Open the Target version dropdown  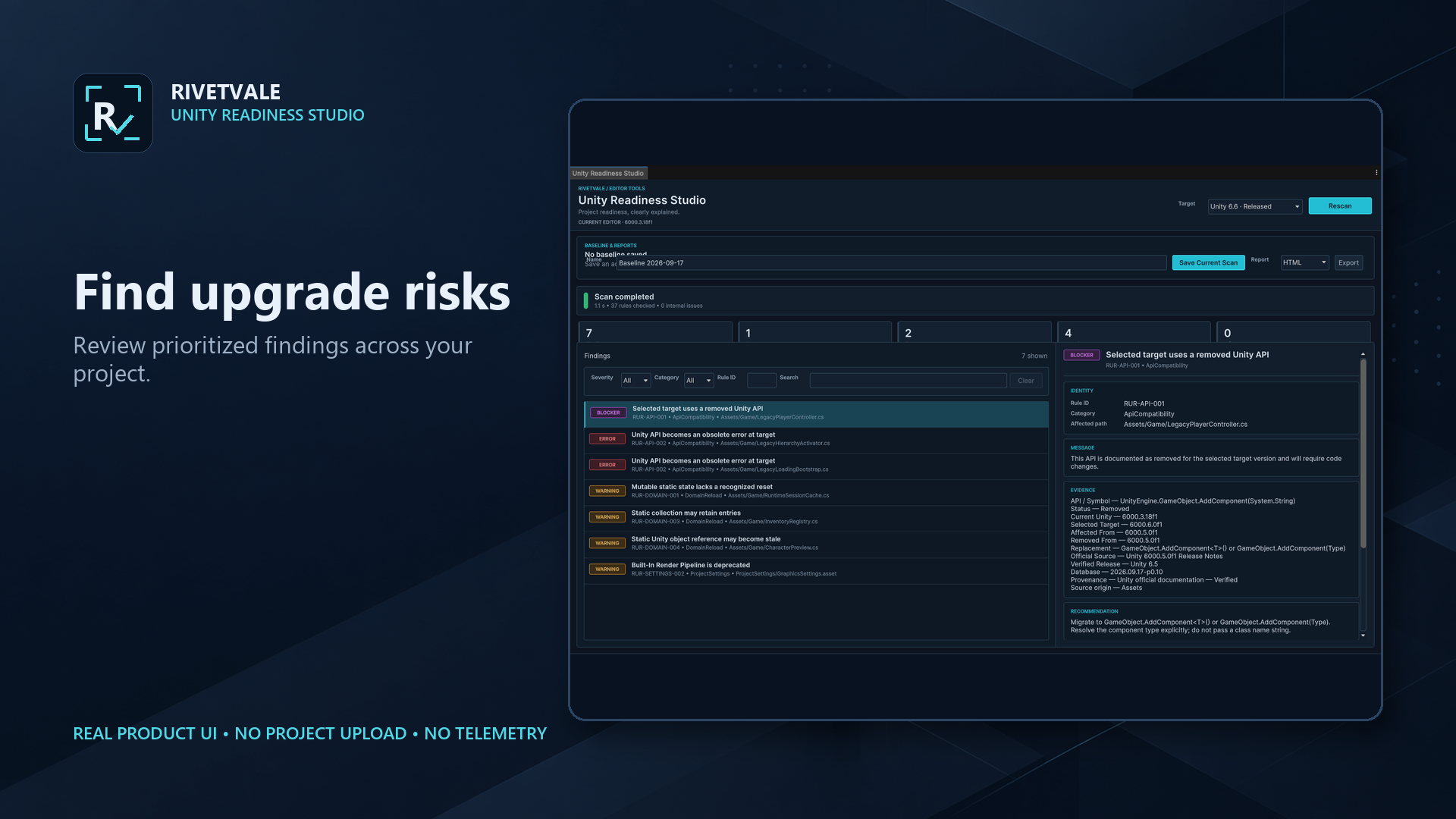(1255, 206)
